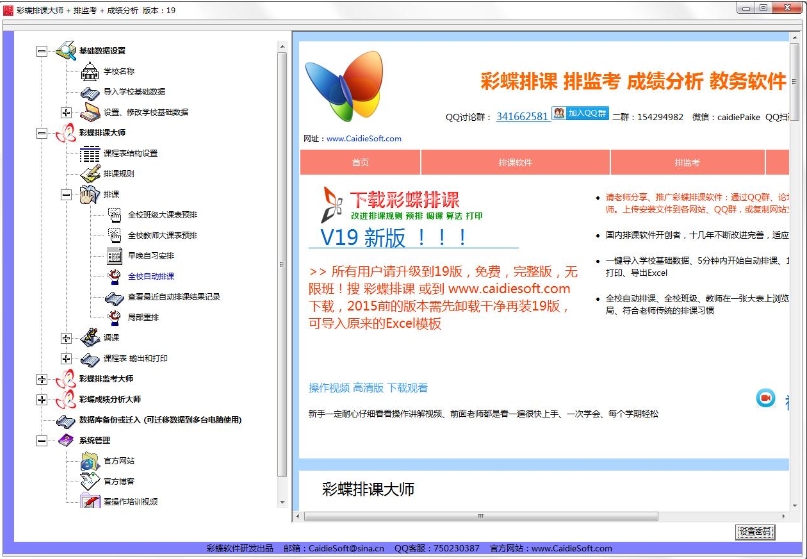Click the app icon in the title bar
Viewport: 807px width, 559px height.
(8, 10)
